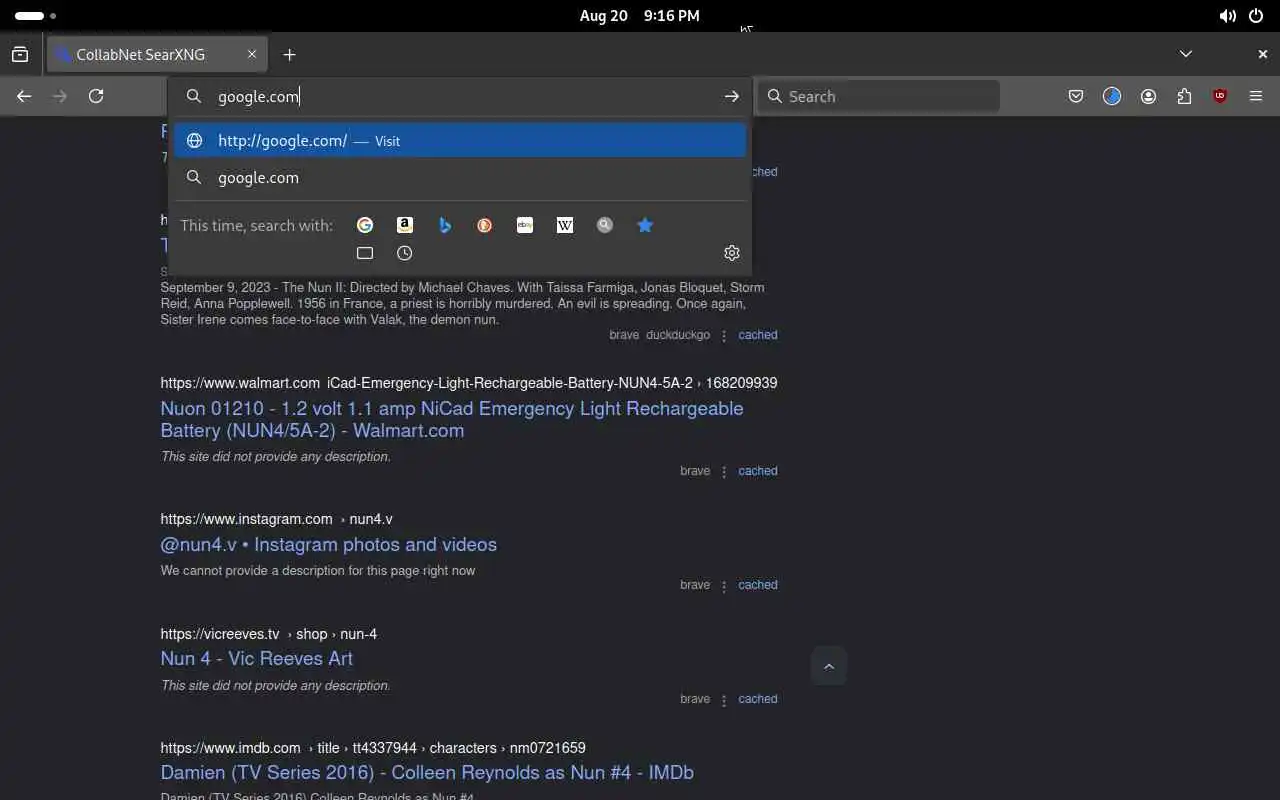Close the browser window

tap(1262, 54)
